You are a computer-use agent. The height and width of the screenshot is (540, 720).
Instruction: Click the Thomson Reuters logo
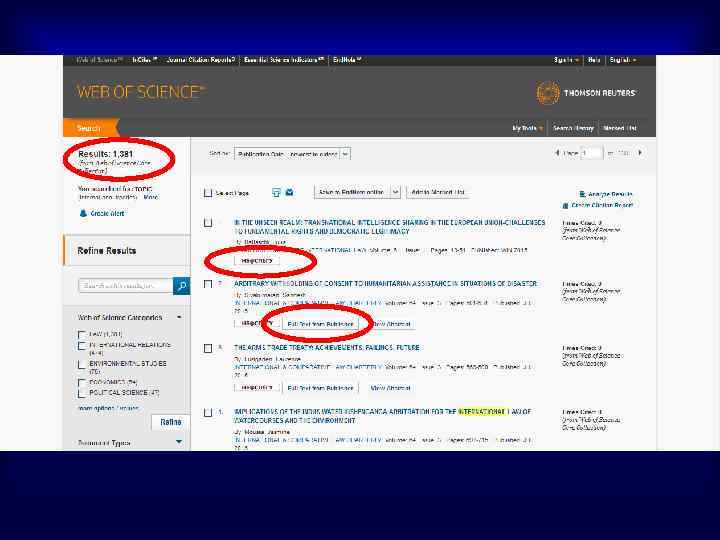point(586,93)
